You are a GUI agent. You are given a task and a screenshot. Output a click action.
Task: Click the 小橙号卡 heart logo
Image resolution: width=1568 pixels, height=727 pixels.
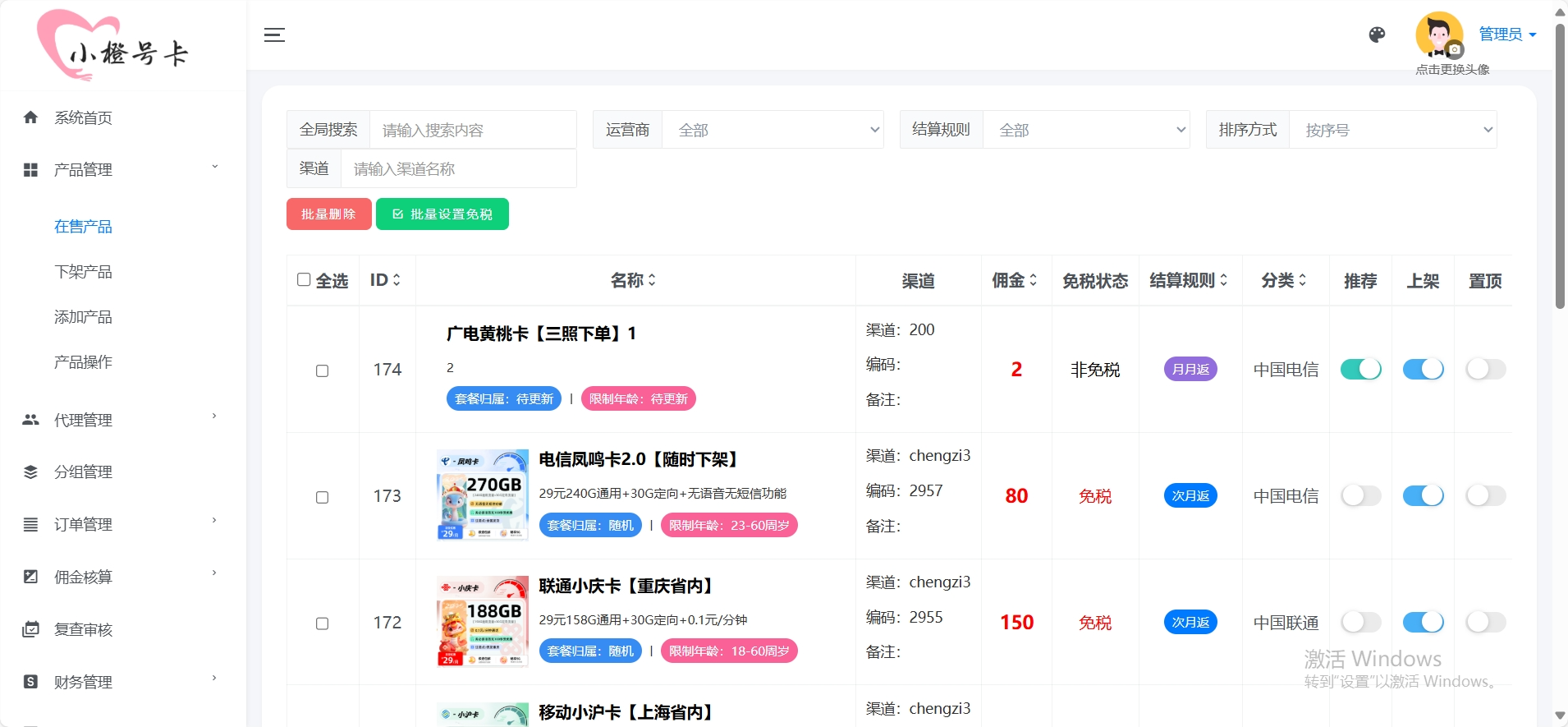pyautogui.click(x=112, y=45)
